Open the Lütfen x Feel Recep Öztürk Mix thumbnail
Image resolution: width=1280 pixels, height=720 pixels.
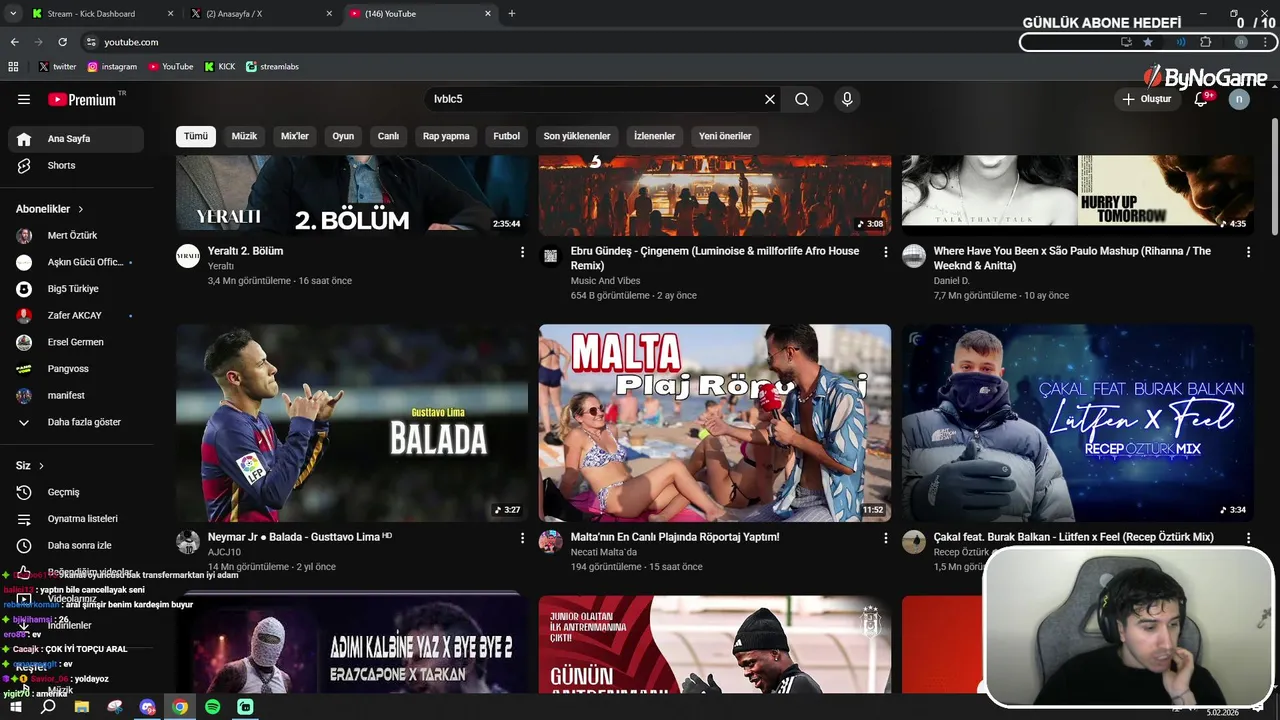click(x=1078, y=423)
